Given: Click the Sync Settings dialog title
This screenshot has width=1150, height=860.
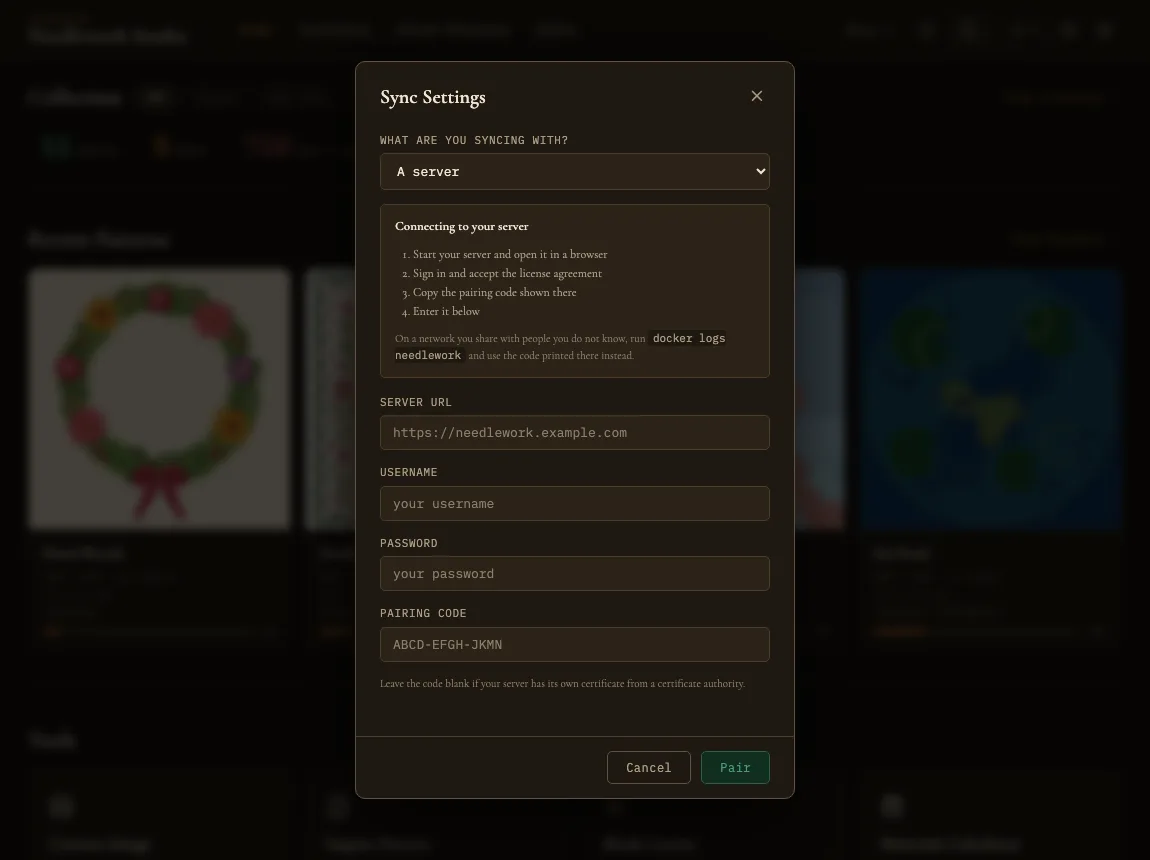Looking at the screenshot, I should pyautogui.click(x=433, y=98).
